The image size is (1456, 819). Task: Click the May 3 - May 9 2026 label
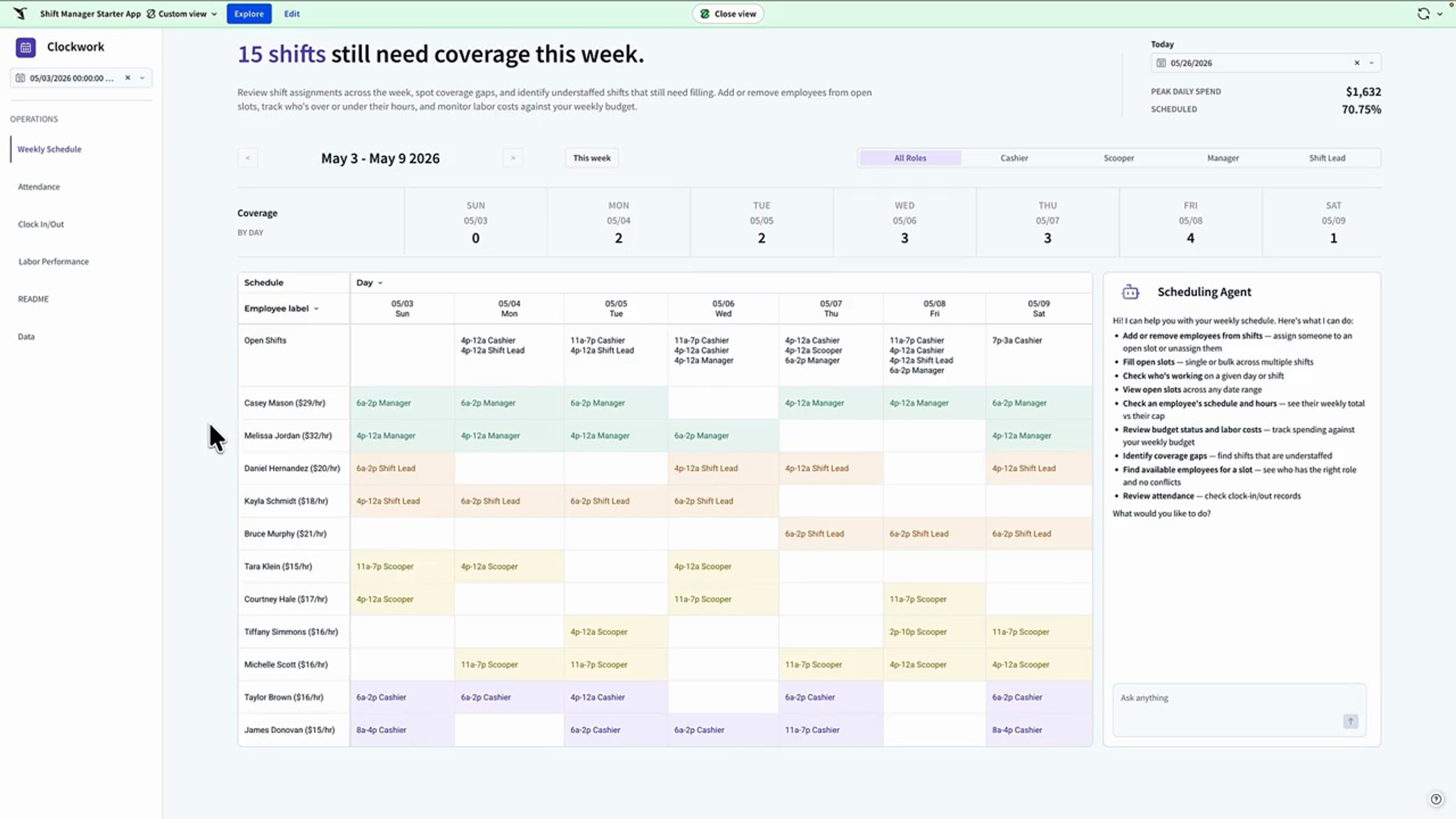[x=380, y=158]
